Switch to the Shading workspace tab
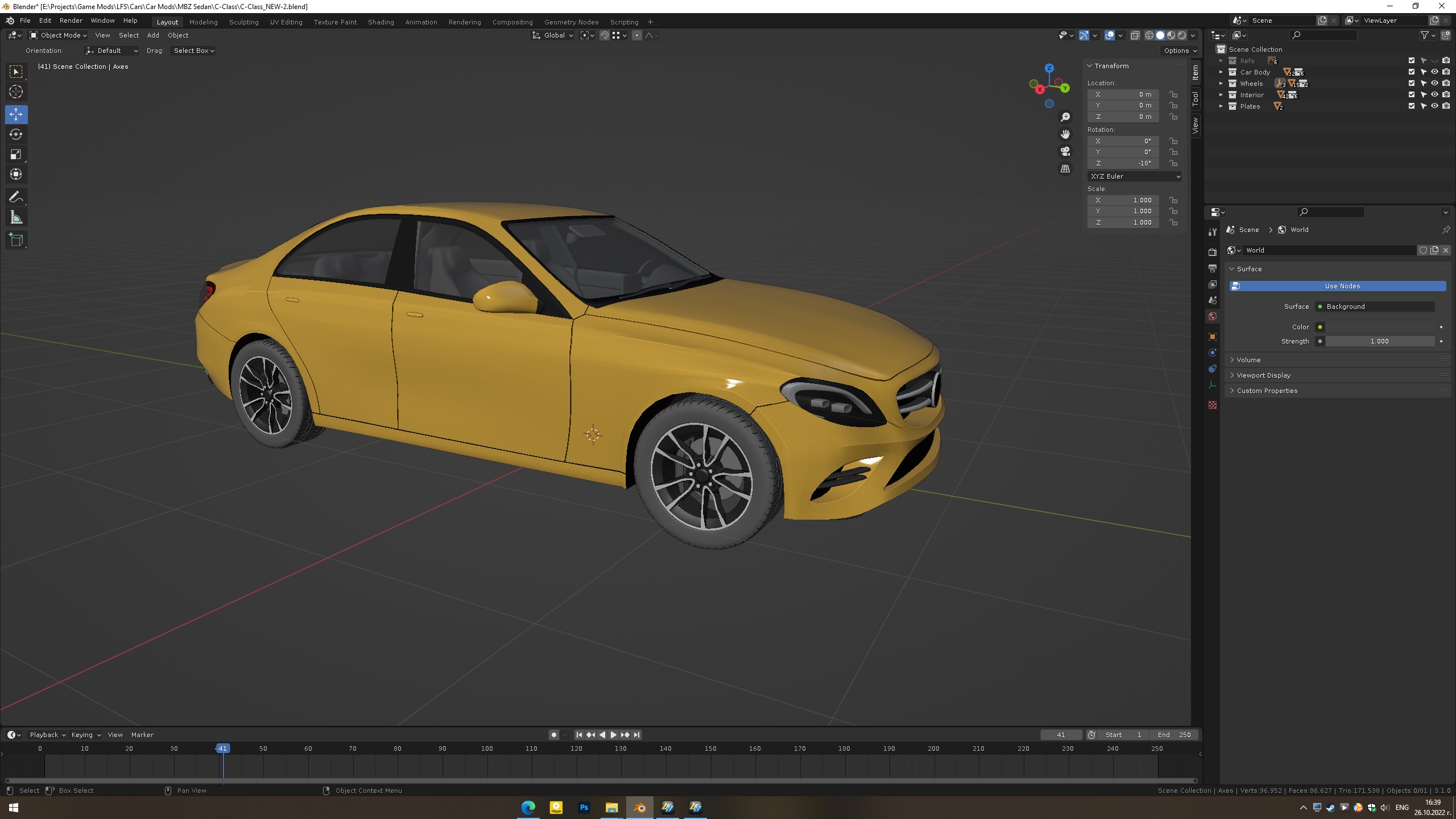Viewport: 1456px width, 819px height. pyautogui.click(x=380, y=22)
